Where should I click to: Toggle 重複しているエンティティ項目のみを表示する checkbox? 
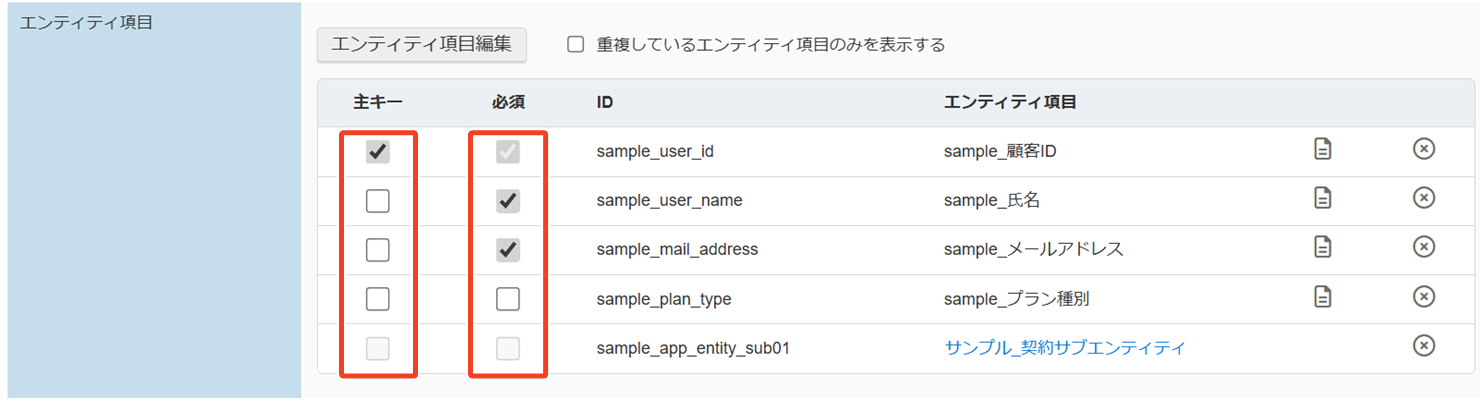(x=576, y=45)
